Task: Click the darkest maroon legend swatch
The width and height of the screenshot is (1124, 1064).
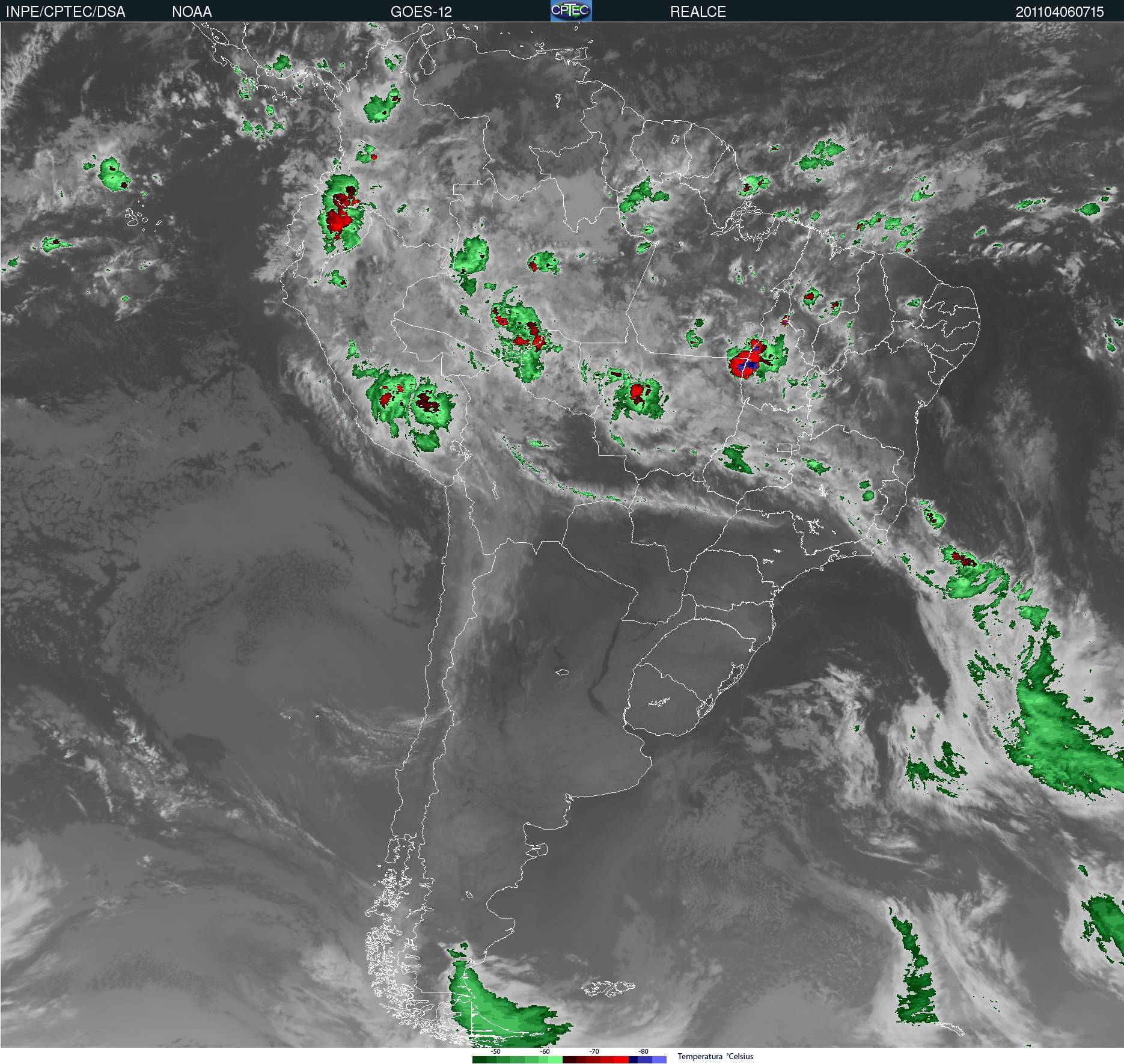Action: 570,1060
